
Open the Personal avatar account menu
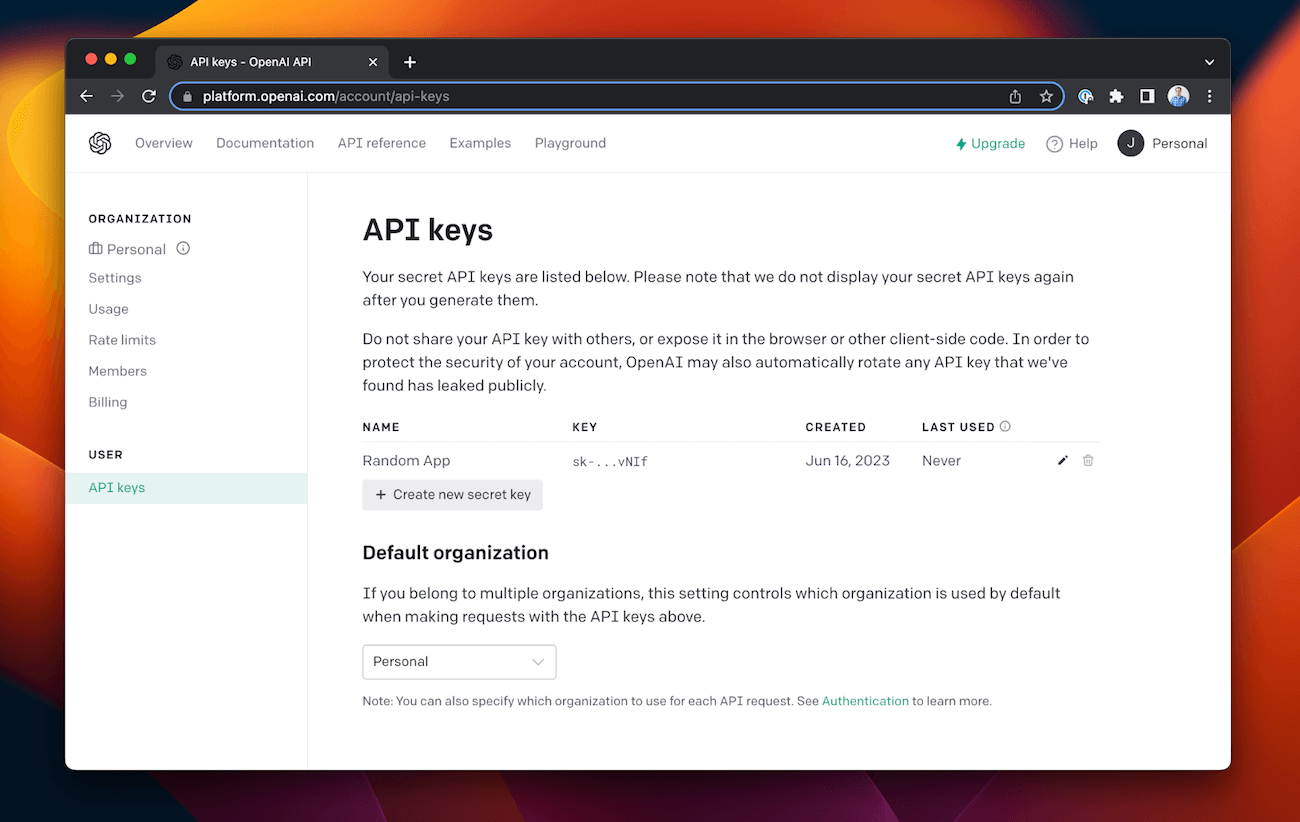pyautogui.click(x=1130, y=143)
